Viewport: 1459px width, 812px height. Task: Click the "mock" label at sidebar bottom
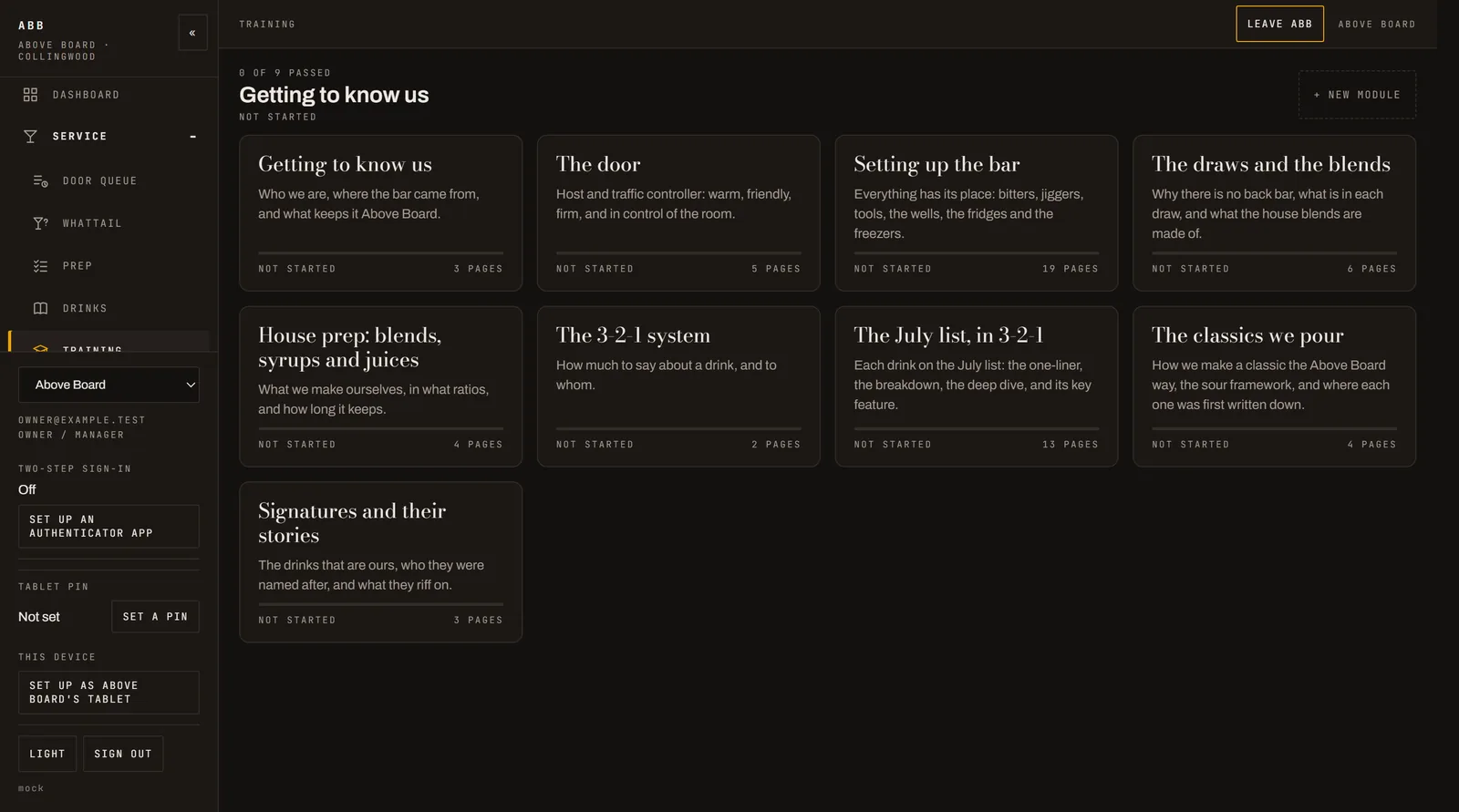pos(31,788)
